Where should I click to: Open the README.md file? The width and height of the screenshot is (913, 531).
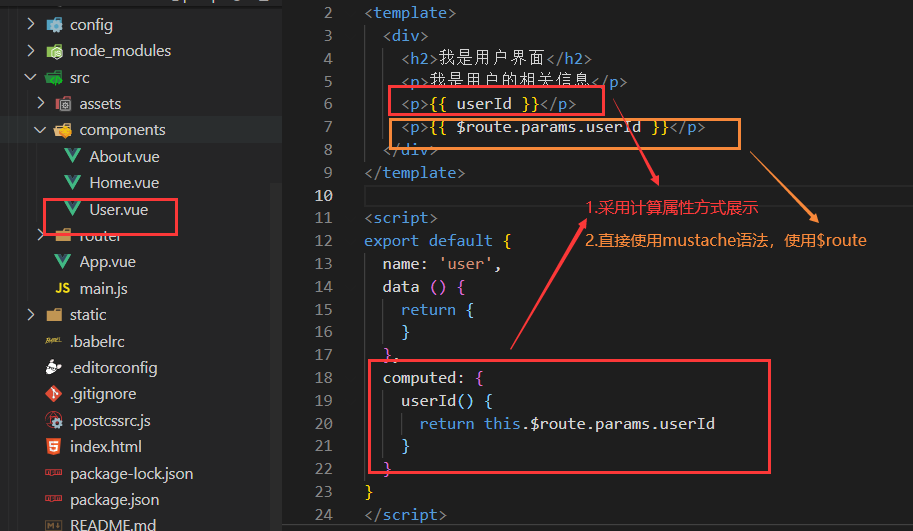click(113, 525)
